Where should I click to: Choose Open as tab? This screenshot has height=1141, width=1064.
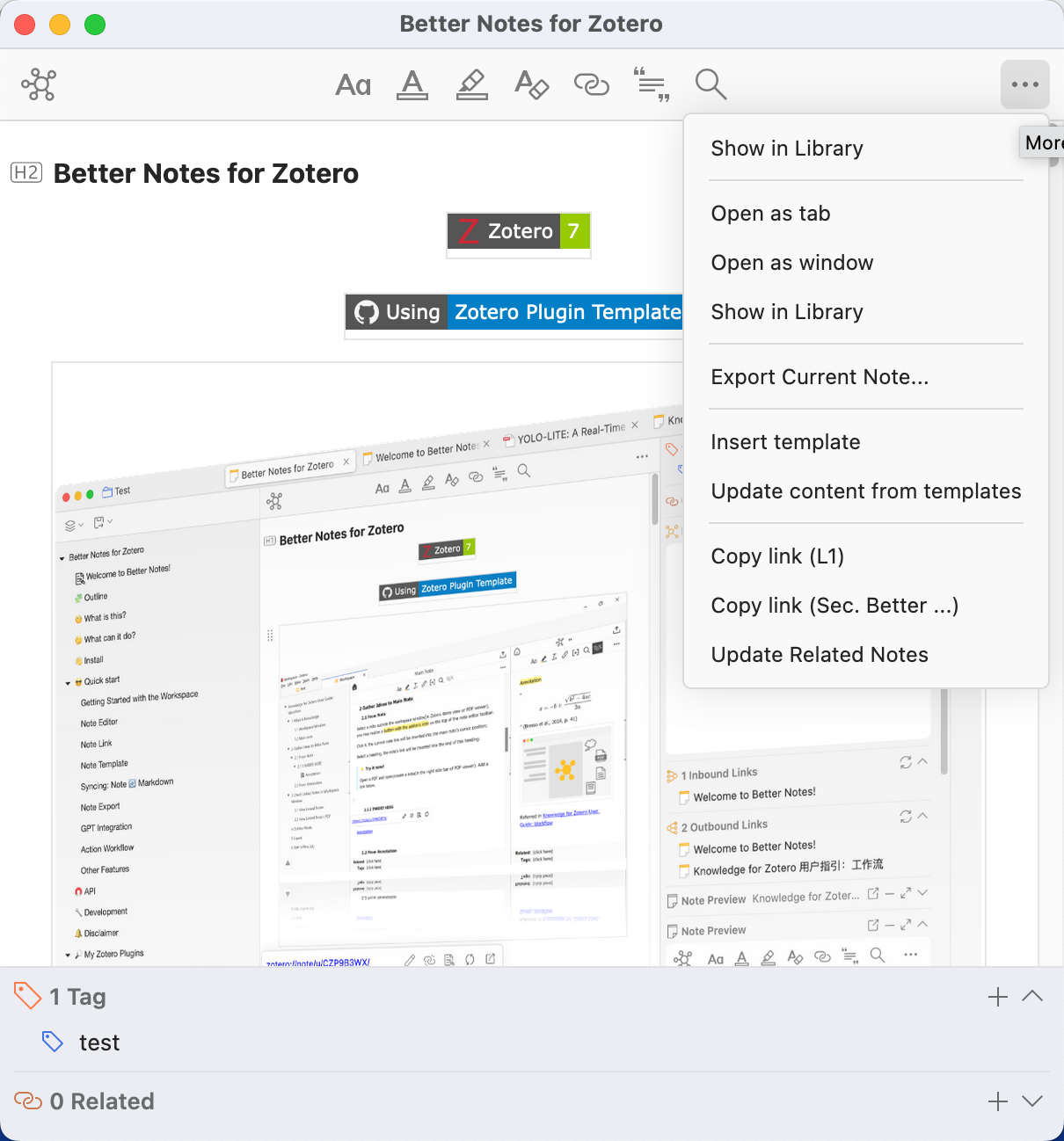(866, 214)
